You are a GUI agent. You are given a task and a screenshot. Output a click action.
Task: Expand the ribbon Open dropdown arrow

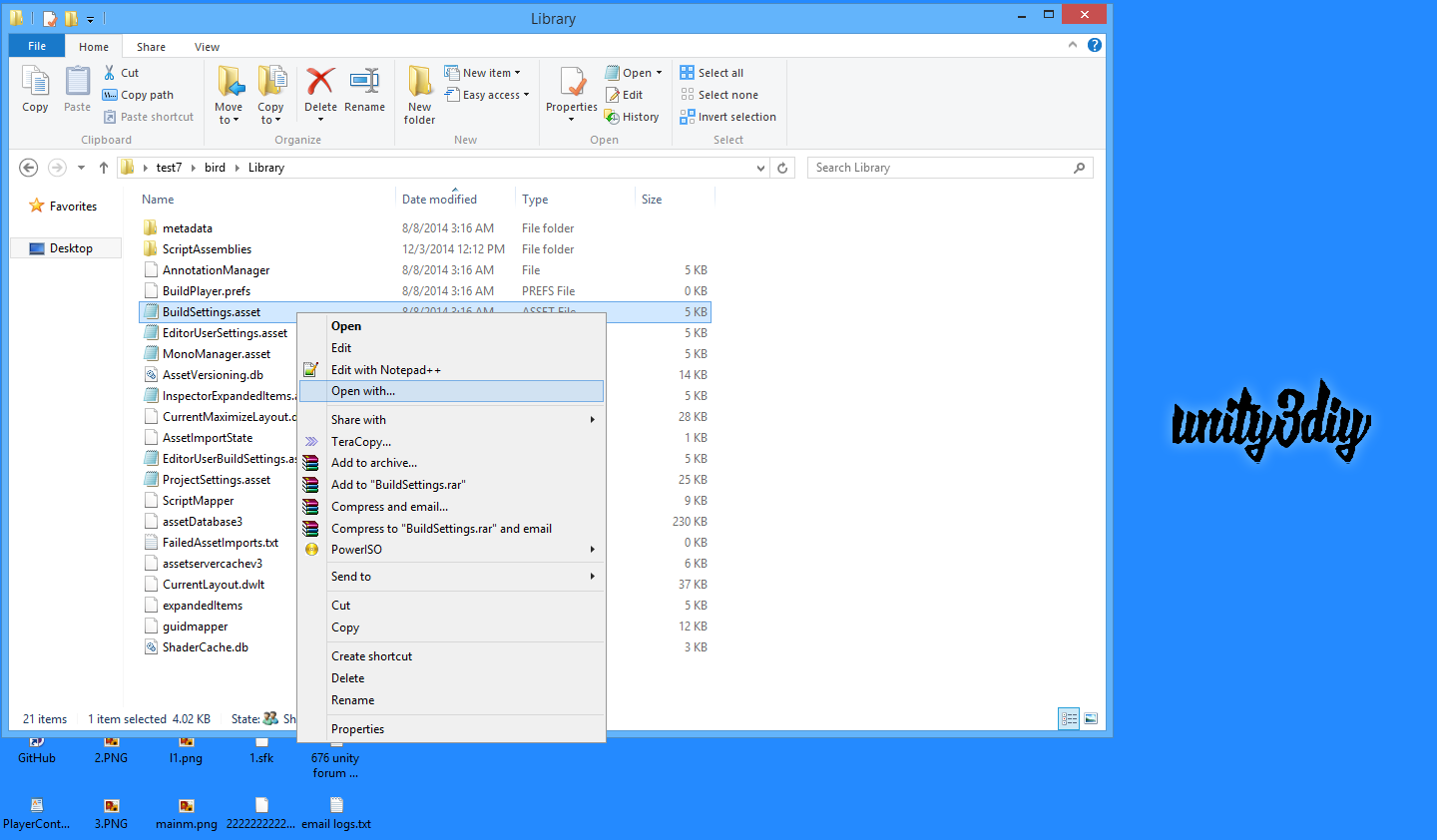[x=659, y=73]
